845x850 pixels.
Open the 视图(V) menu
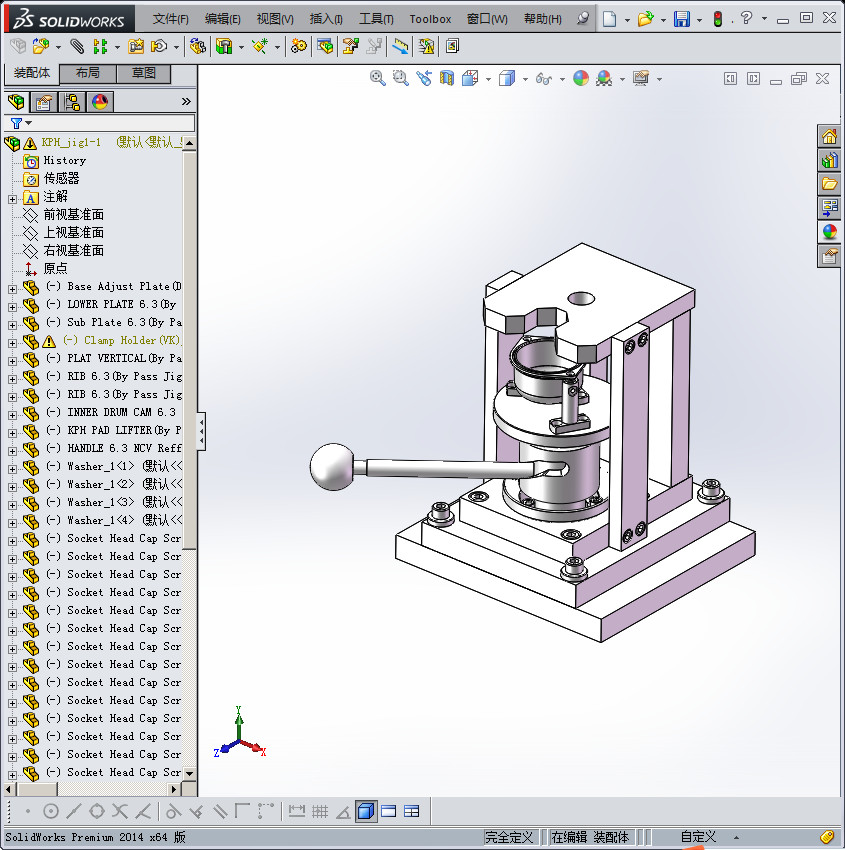275,19
